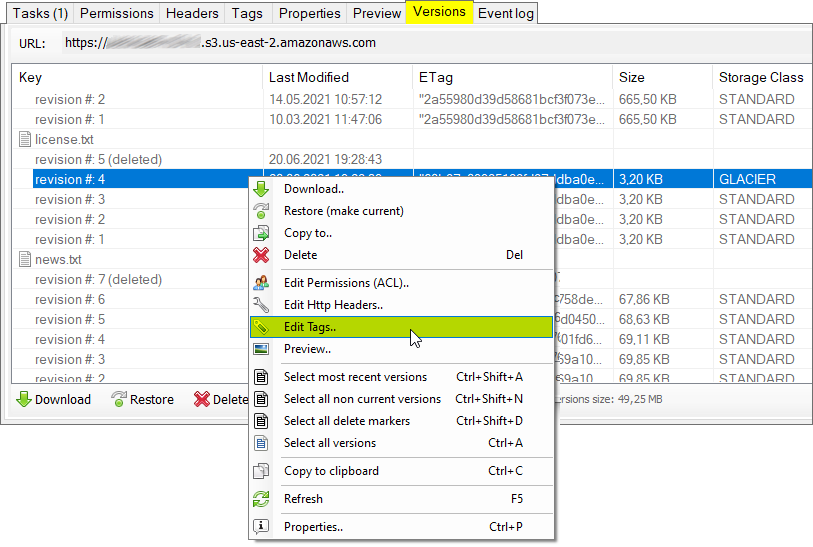
Task: Click the Edit Permissions people icon
Action: point(261,283)
